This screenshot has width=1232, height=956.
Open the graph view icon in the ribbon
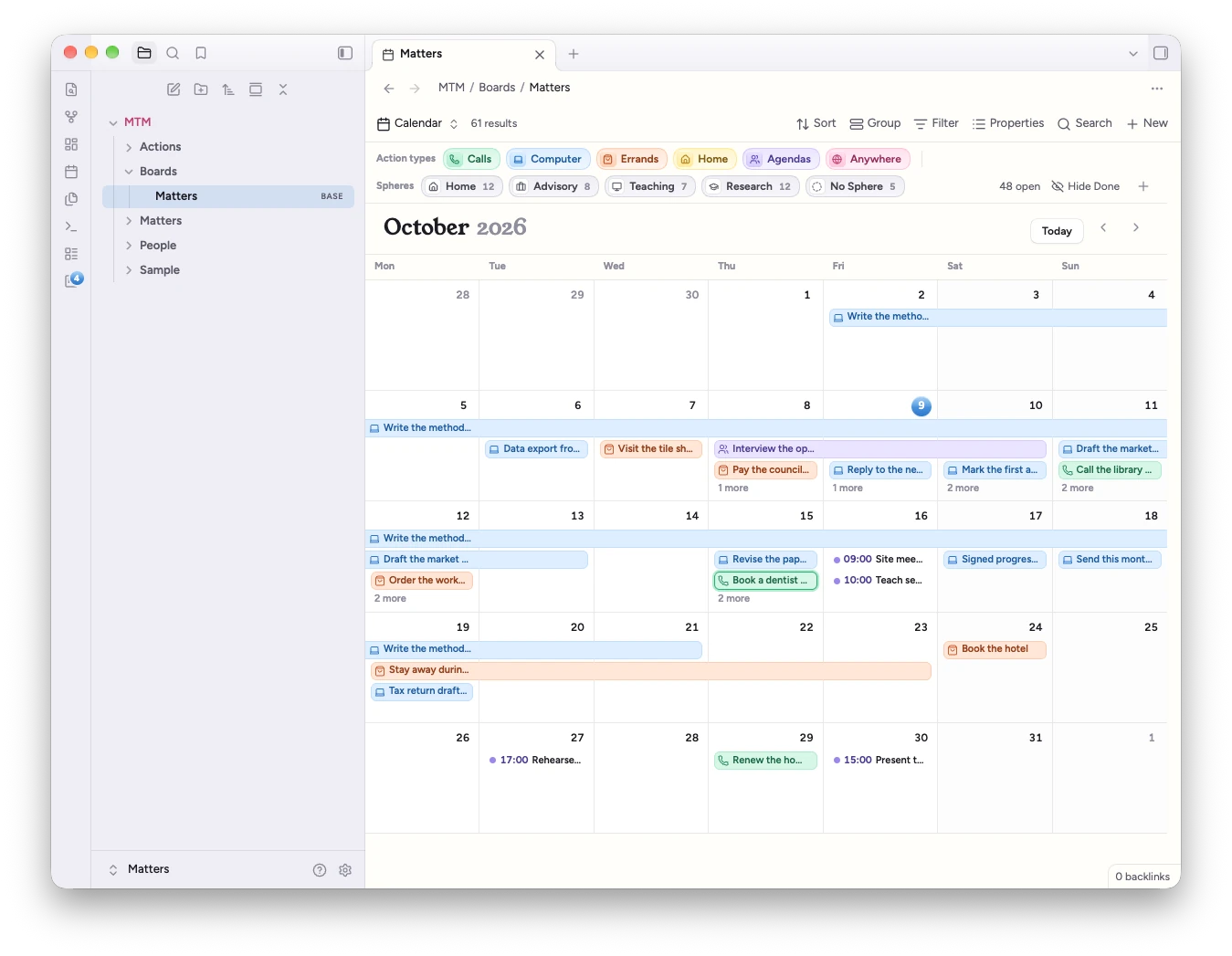pyautogui.click(x=71, y=117)
